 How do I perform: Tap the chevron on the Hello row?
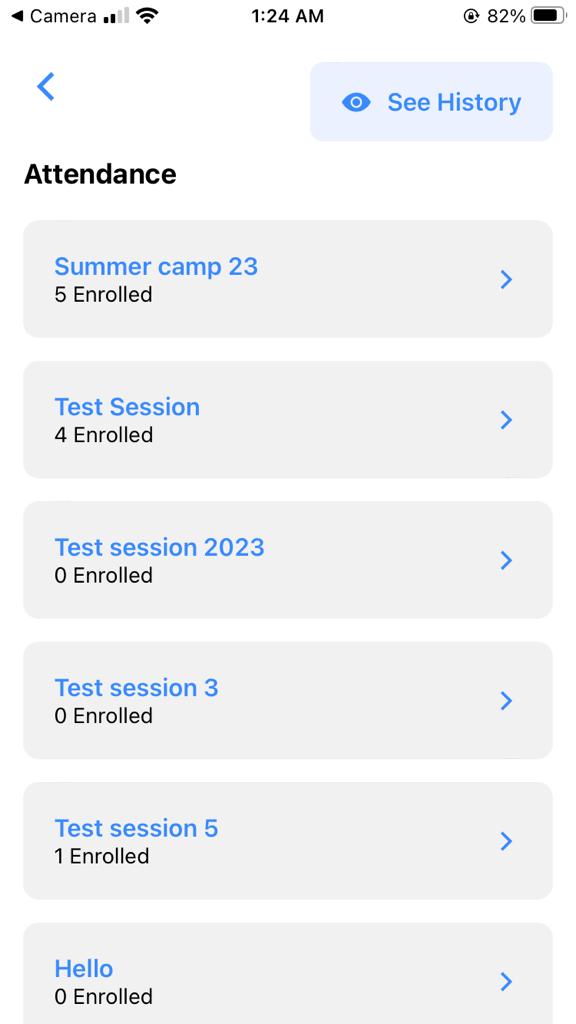point(506,983)
